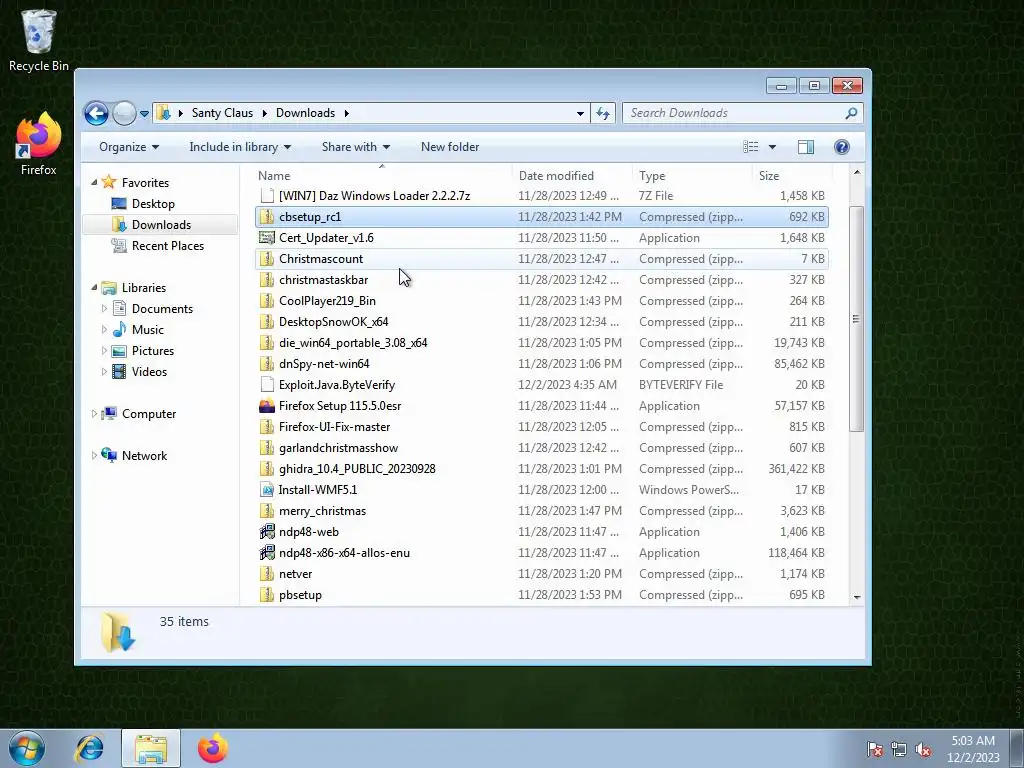Screen dimensions: 1024x768
Task: Open the address bar history dropdown
Action: [580, 113]
